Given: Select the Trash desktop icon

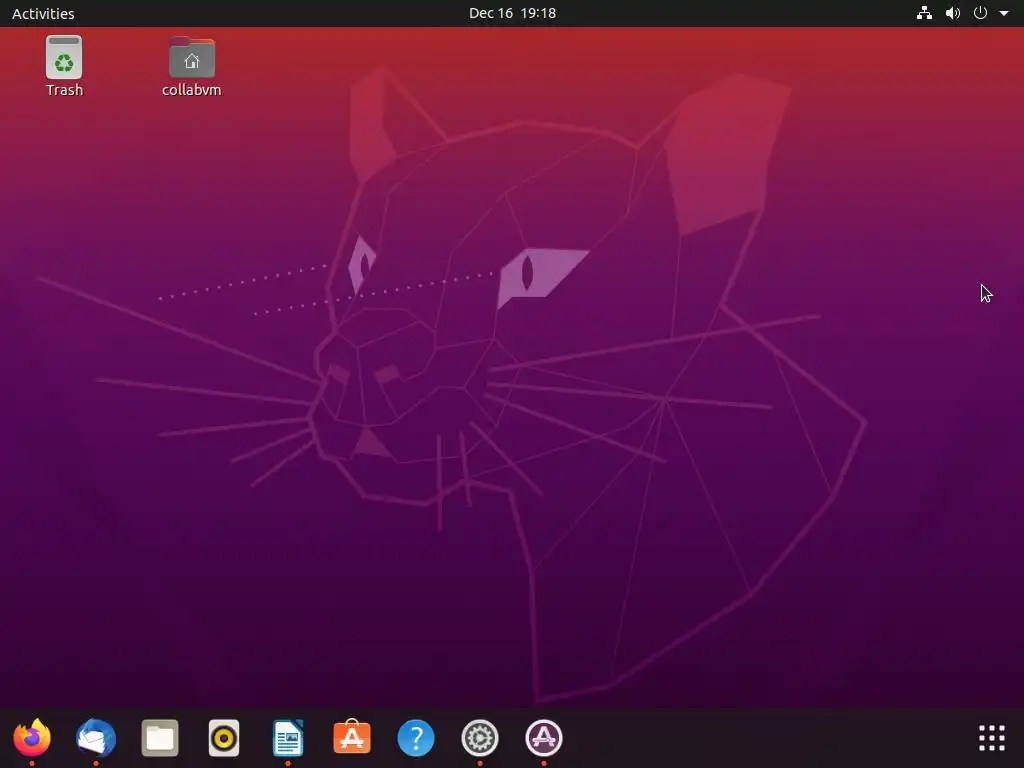Looking at the screenshot, I should coord(64,57).
